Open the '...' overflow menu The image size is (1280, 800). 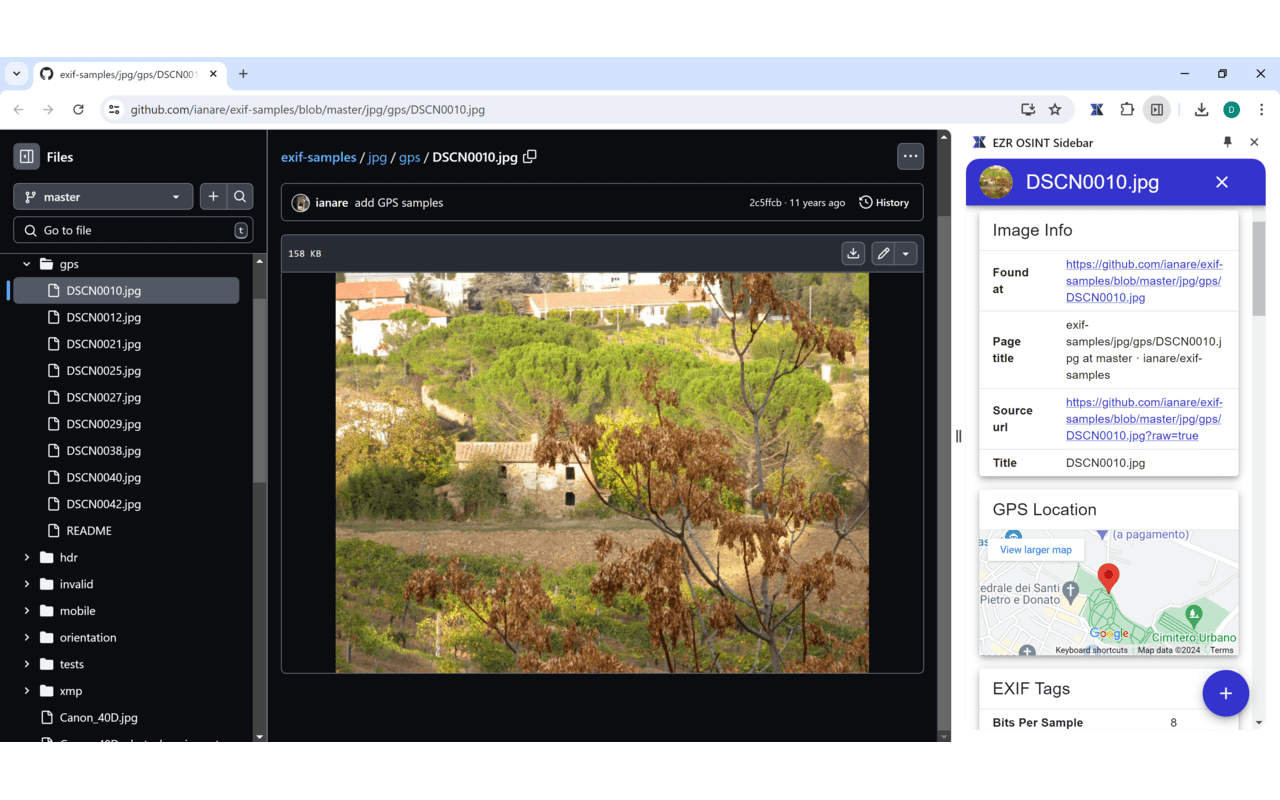pyautogui.click(x=910, y=156)
